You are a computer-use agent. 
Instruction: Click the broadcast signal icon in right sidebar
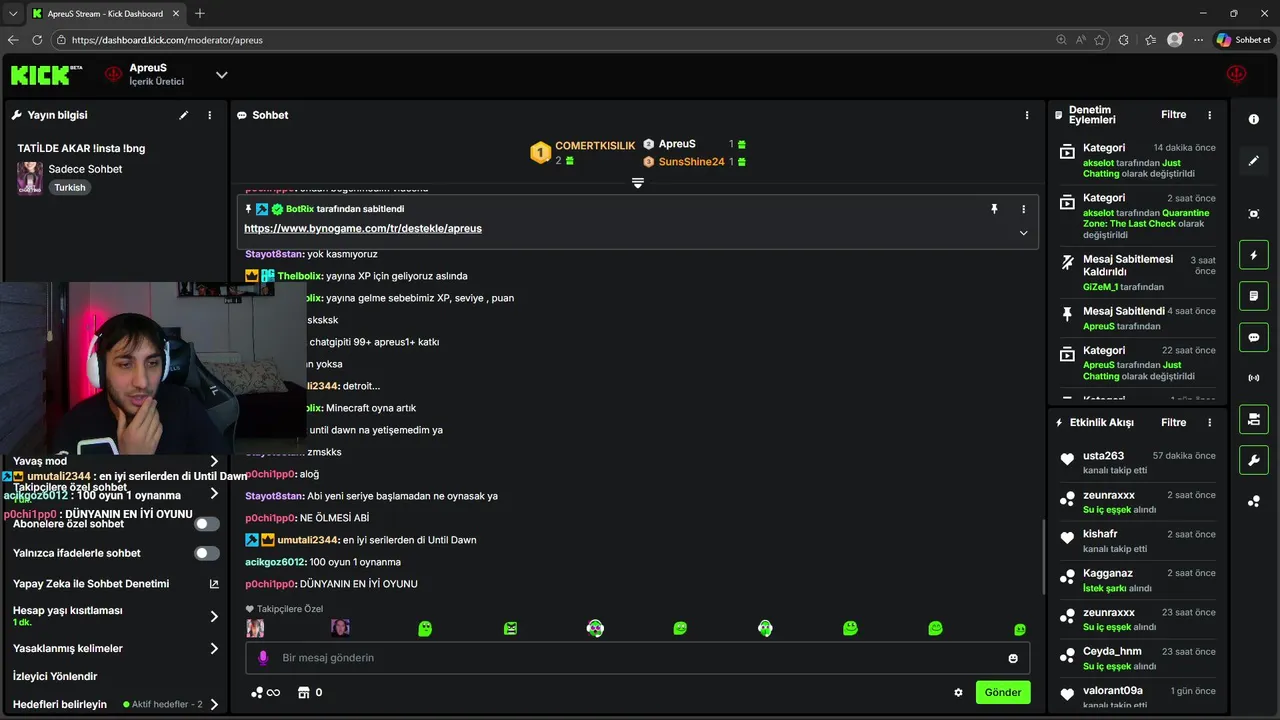1253,378
